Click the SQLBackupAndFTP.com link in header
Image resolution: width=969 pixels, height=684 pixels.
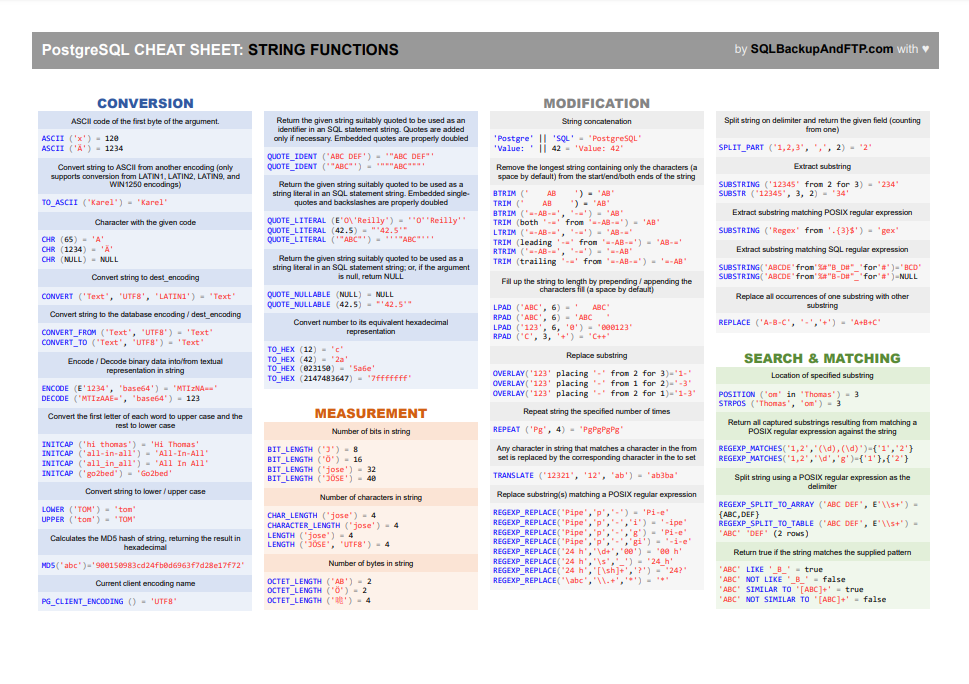(x=821, y=49)
